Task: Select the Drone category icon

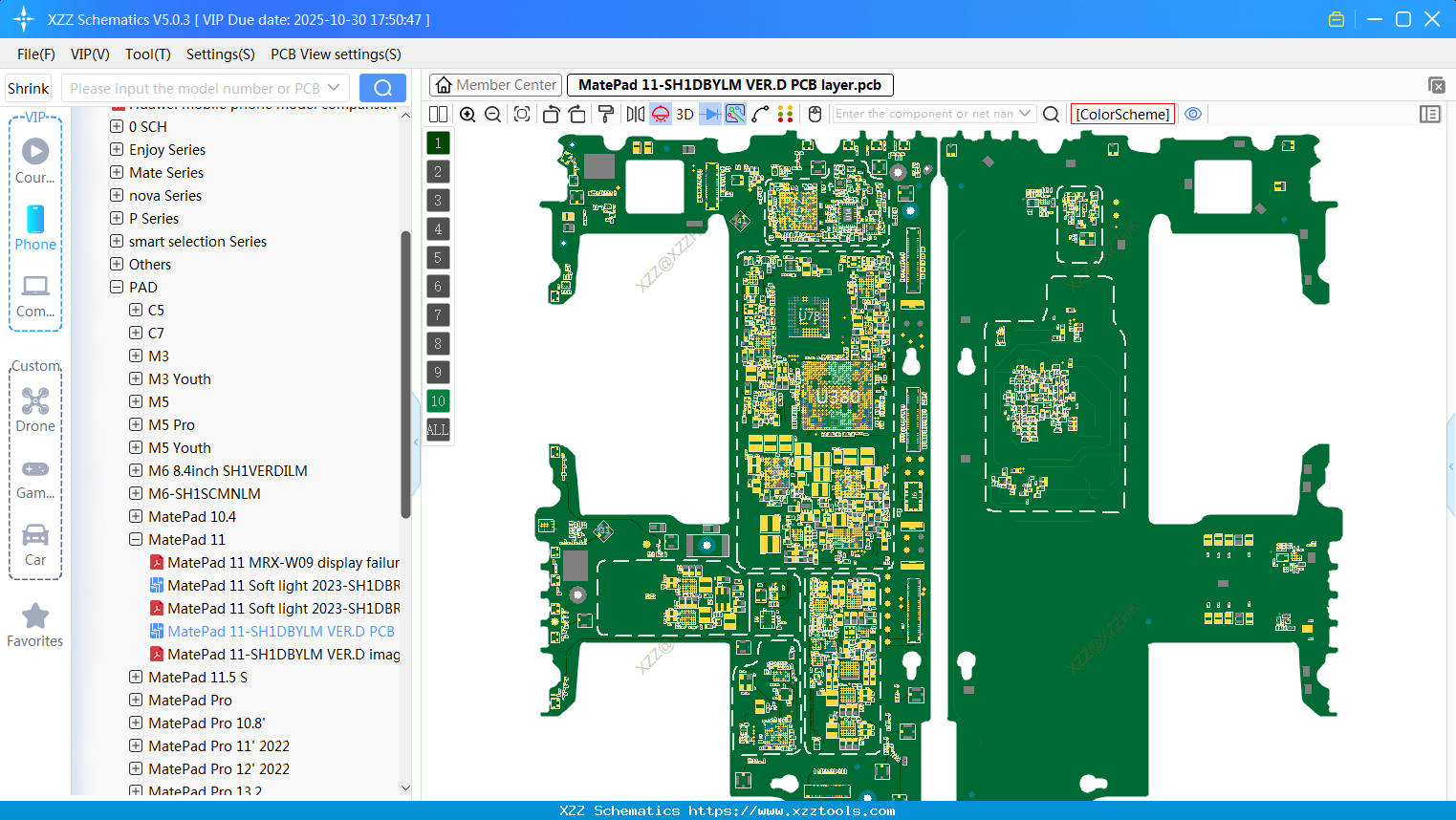Action: (x=35, y=411)
